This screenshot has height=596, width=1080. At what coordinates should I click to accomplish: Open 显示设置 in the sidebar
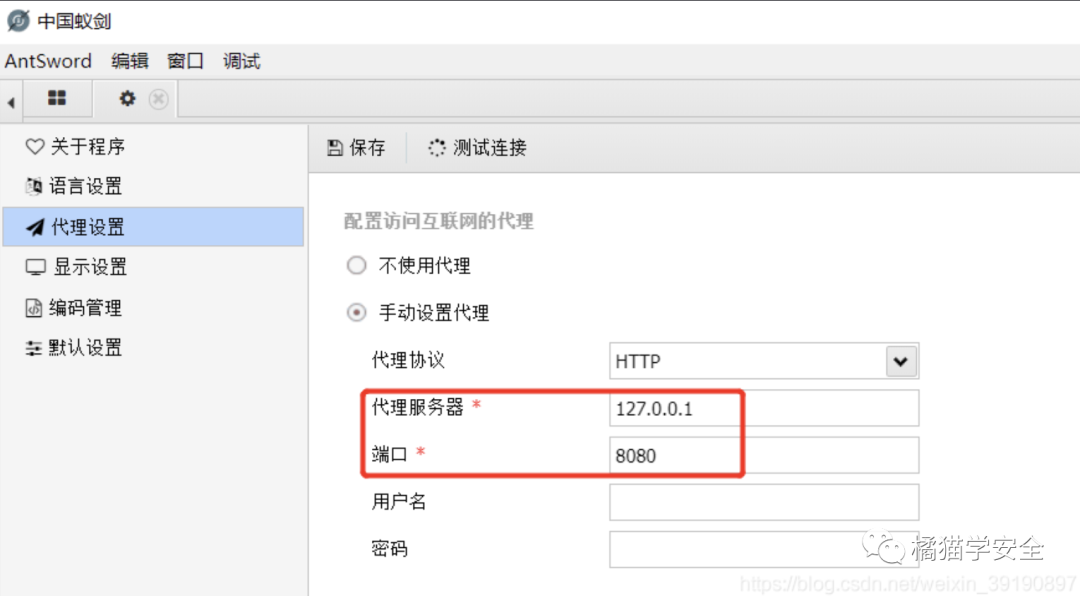tap(154, 267)
